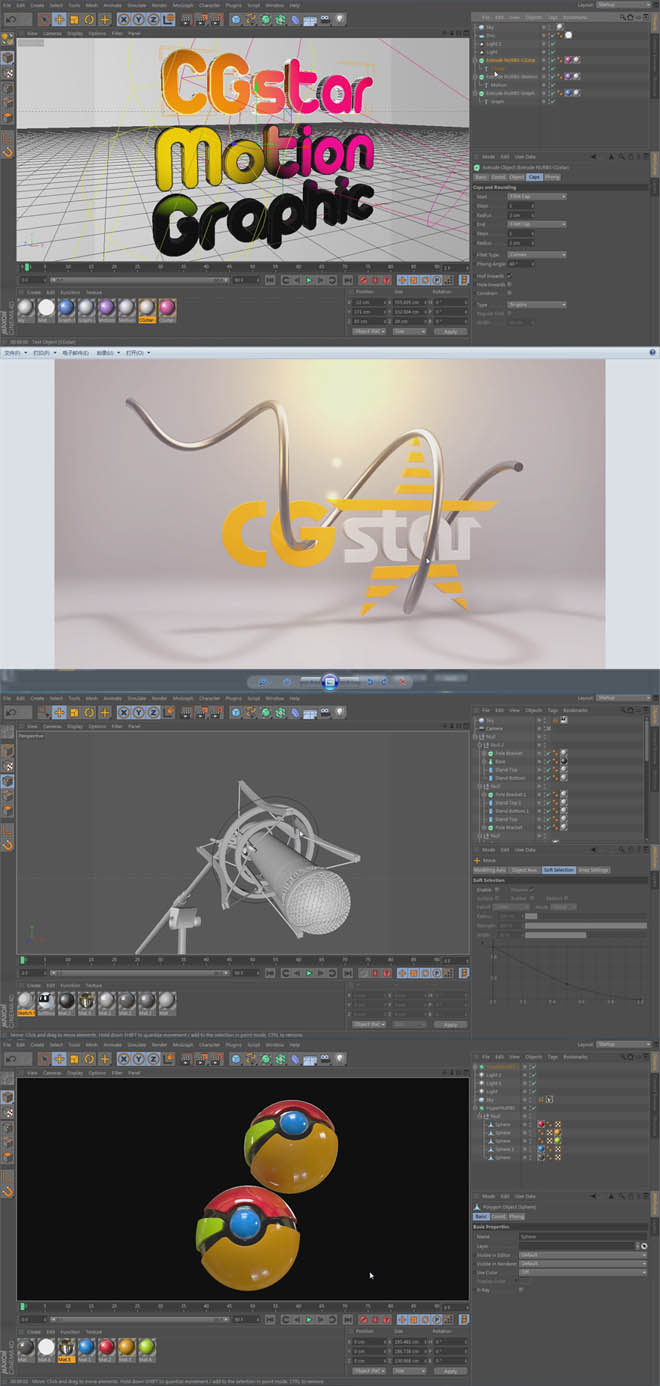Image resolution: width=660 pixels, height=1386 pixels.
Task: Open the 打印(P) menu in the photo viewer
Action: [44, 352]
